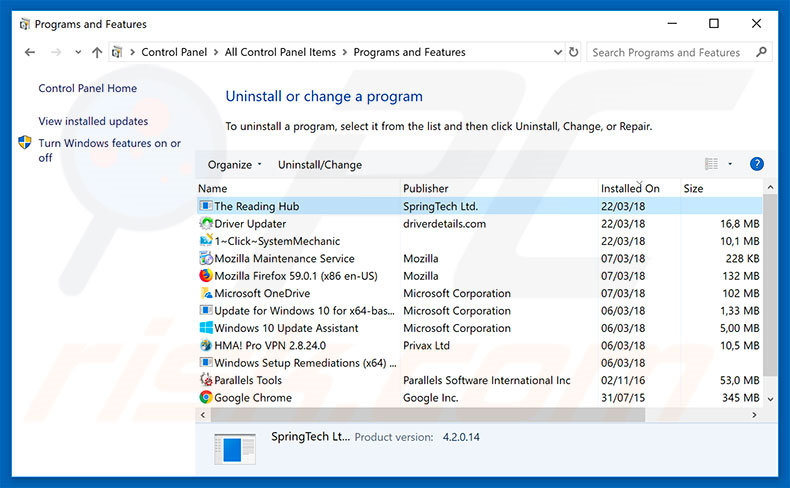This screenshot has height=488, width=790.
Task: Select The Reading Hub row text
Action: pos(256,206)
